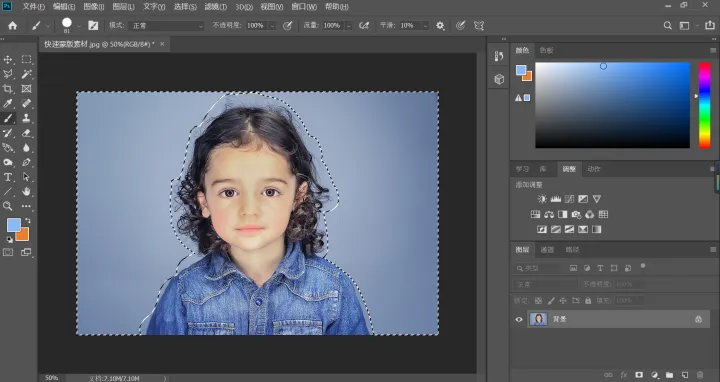Expand the 不透明度 opacity dropdown arrow
The width and height of the screenshot is (720, 382).
click(272, 26)
